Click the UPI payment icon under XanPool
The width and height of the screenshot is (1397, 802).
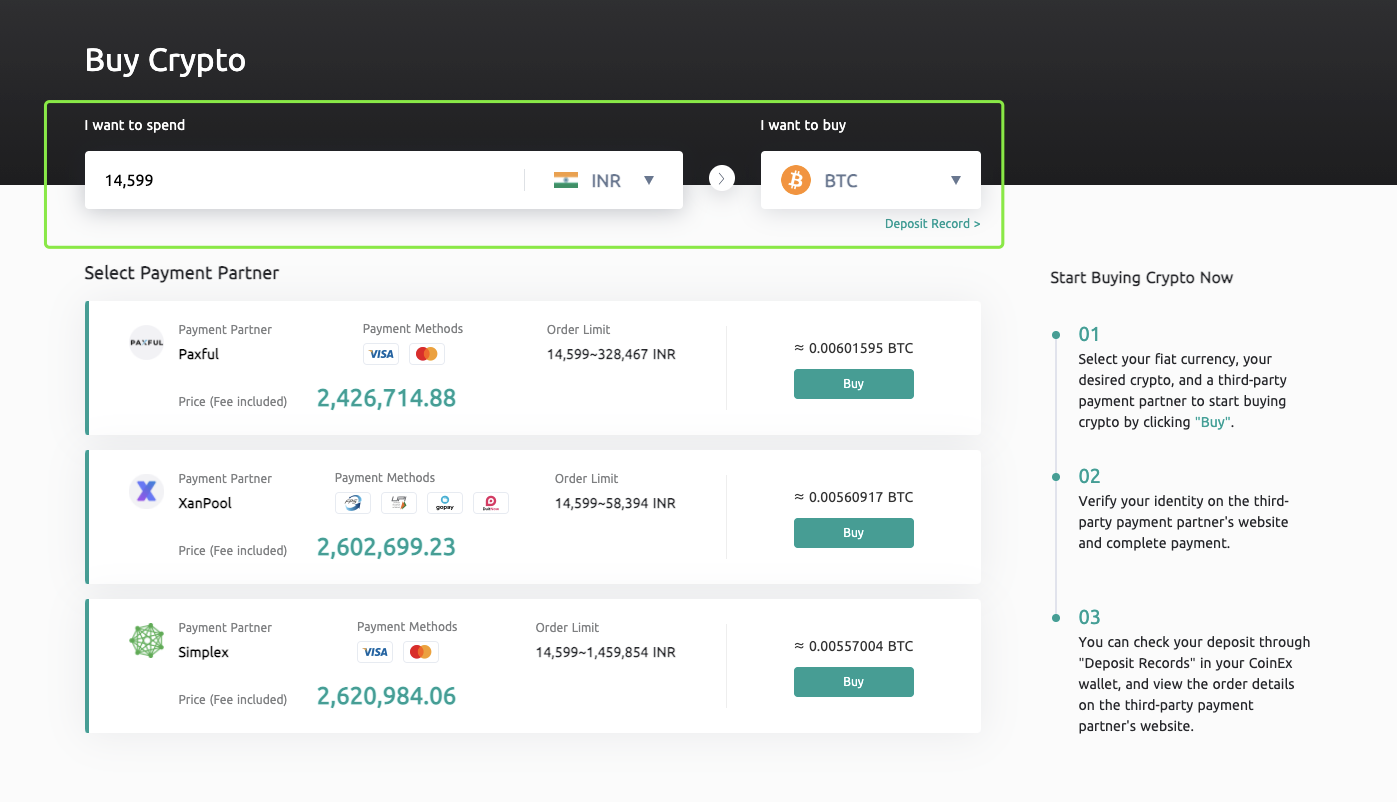coord(398,503)
